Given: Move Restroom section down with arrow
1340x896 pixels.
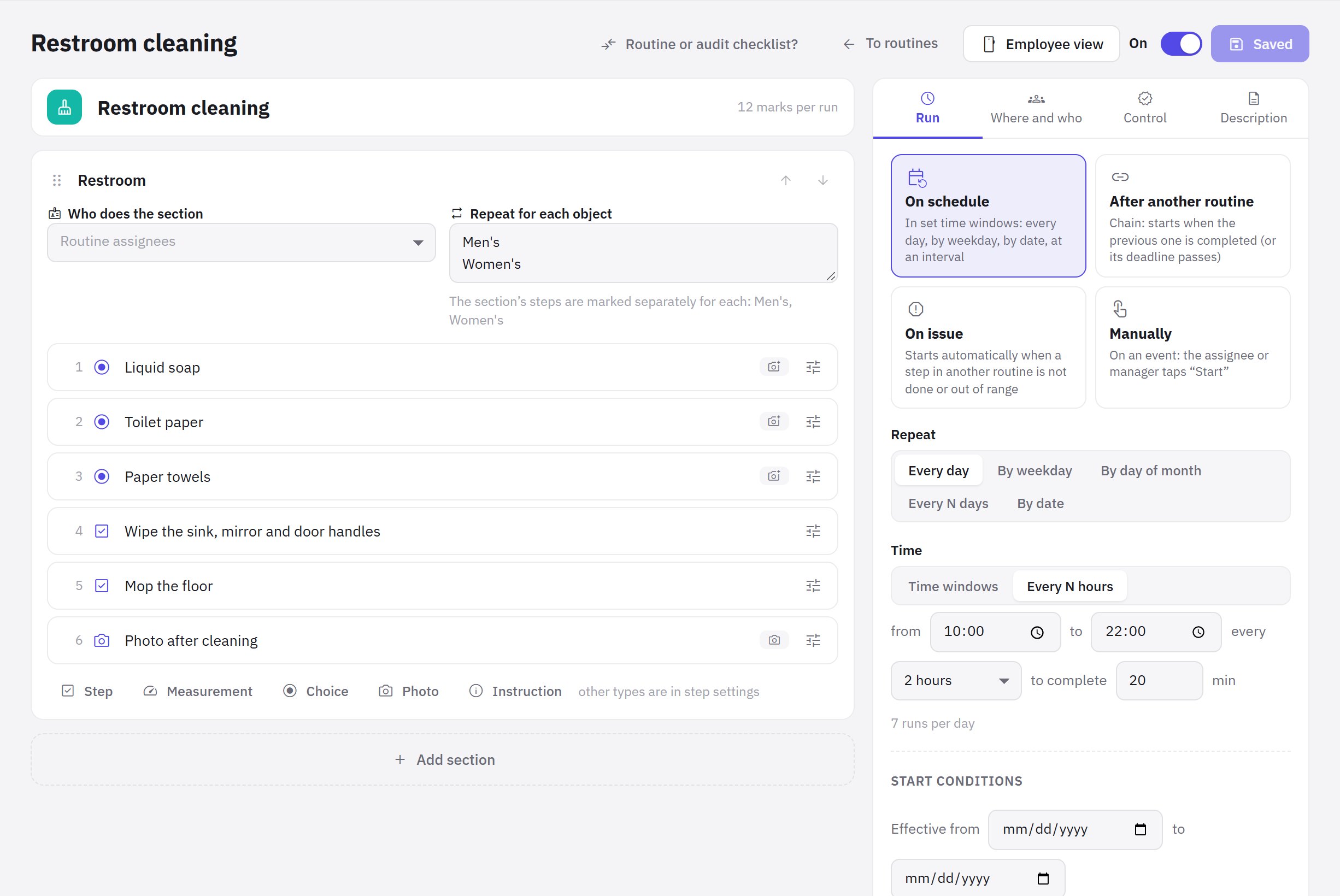Looking at the screenshot, I should tap(822, 181).
